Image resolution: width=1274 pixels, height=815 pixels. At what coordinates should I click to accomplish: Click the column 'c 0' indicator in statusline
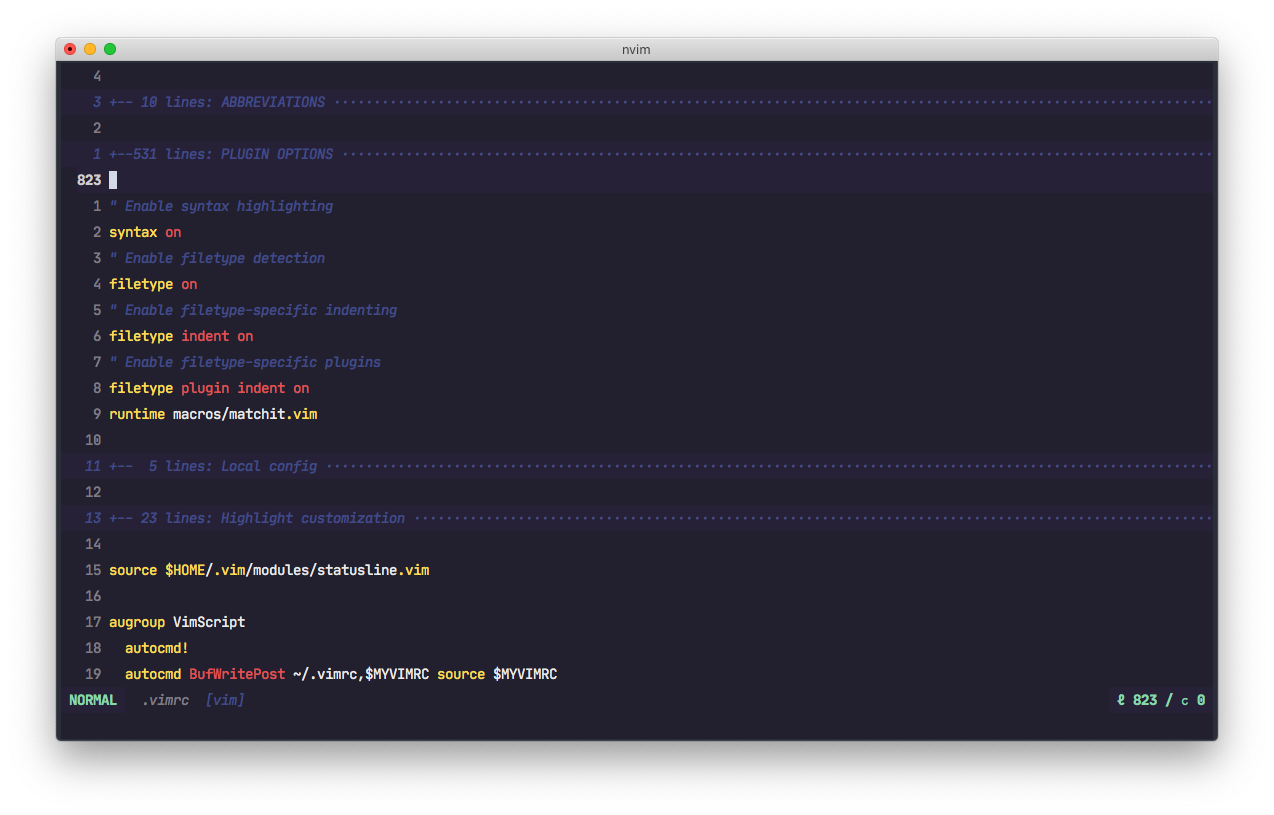point(1193,700)
